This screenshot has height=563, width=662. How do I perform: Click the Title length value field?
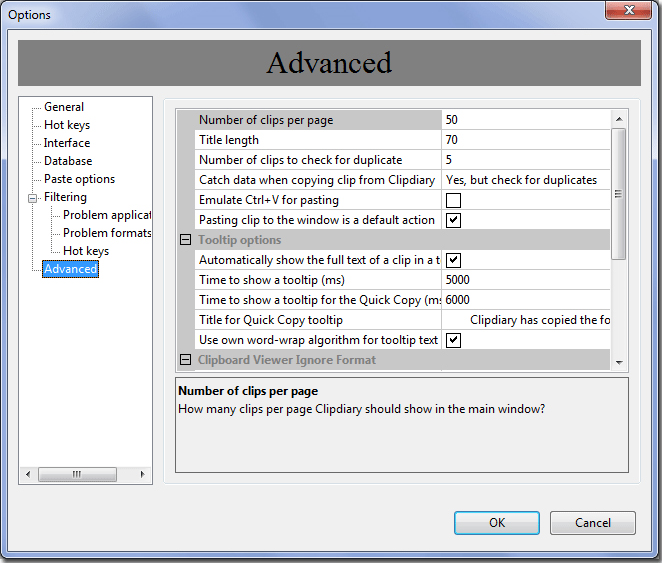pos(525,140)
